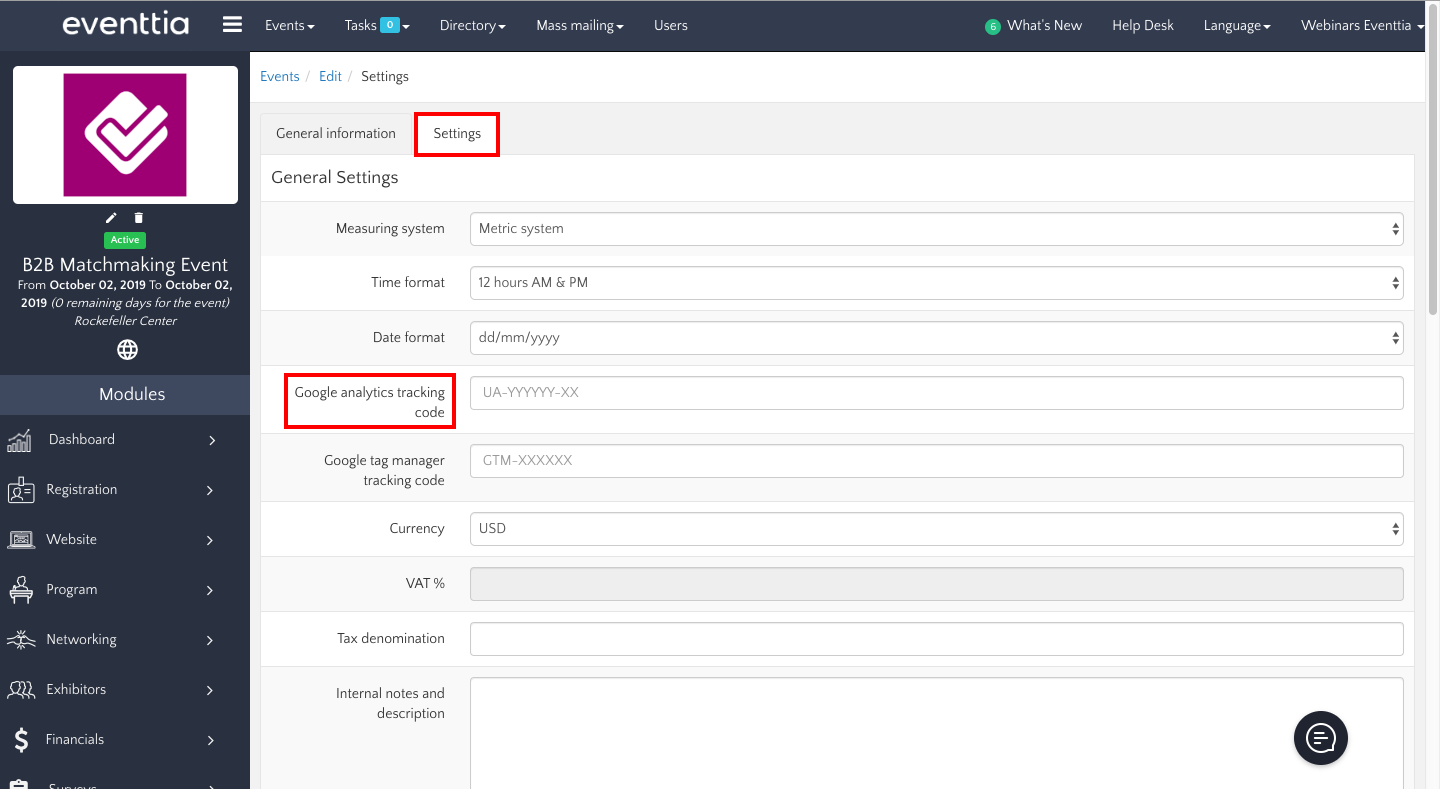Image resolution: width=1440 pixels, height=789 pixels.
Task: Switch to the General information tab
Action: click(336, 134)
